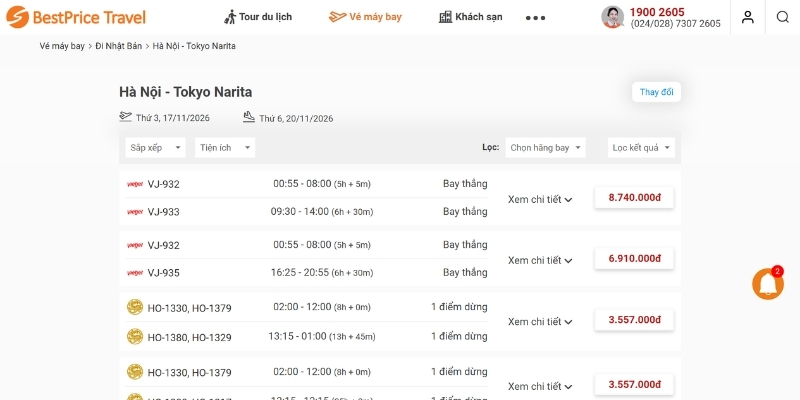Viewport: 800px width, 400px height.
Task: Open the user account icon
Action: pyautogui.click(x=747, y=17)
